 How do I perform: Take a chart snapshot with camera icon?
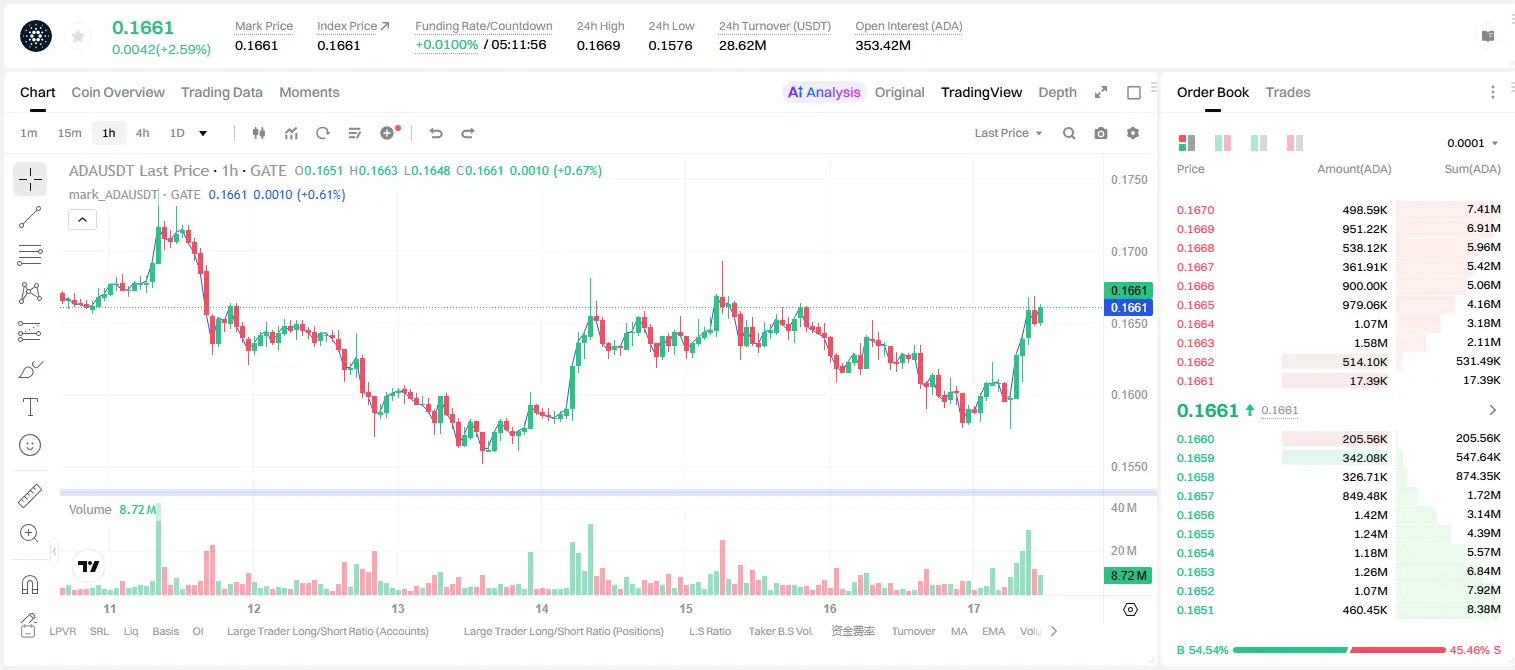coord(1101,133)
